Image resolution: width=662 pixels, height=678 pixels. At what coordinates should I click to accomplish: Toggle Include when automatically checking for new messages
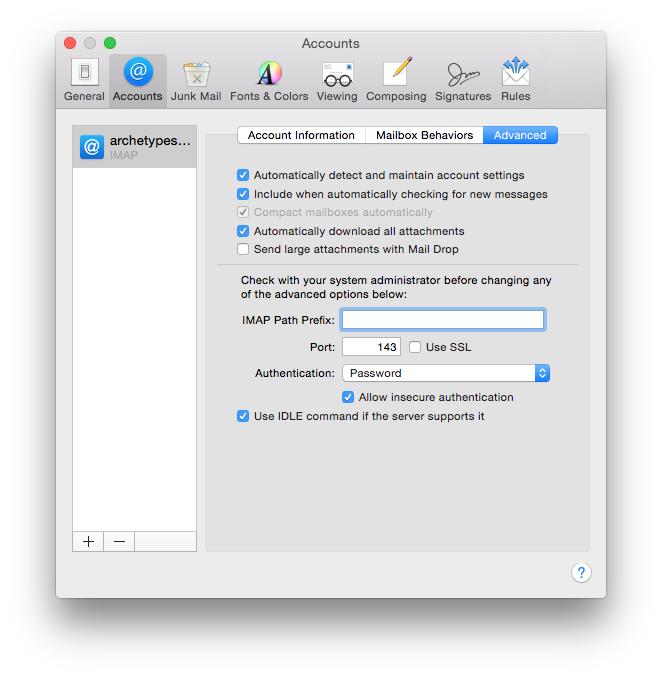[243, 194]
